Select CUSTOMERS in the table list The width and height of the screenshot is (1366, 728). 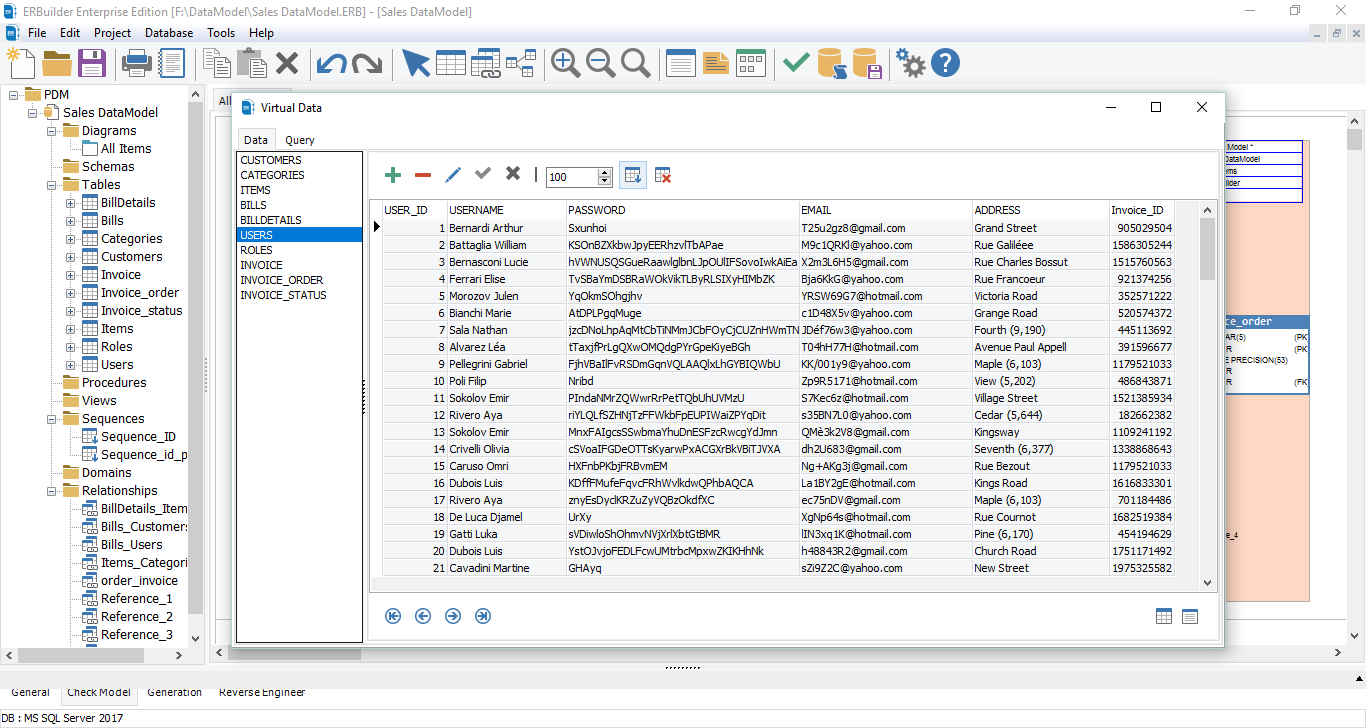pos(299,160)
